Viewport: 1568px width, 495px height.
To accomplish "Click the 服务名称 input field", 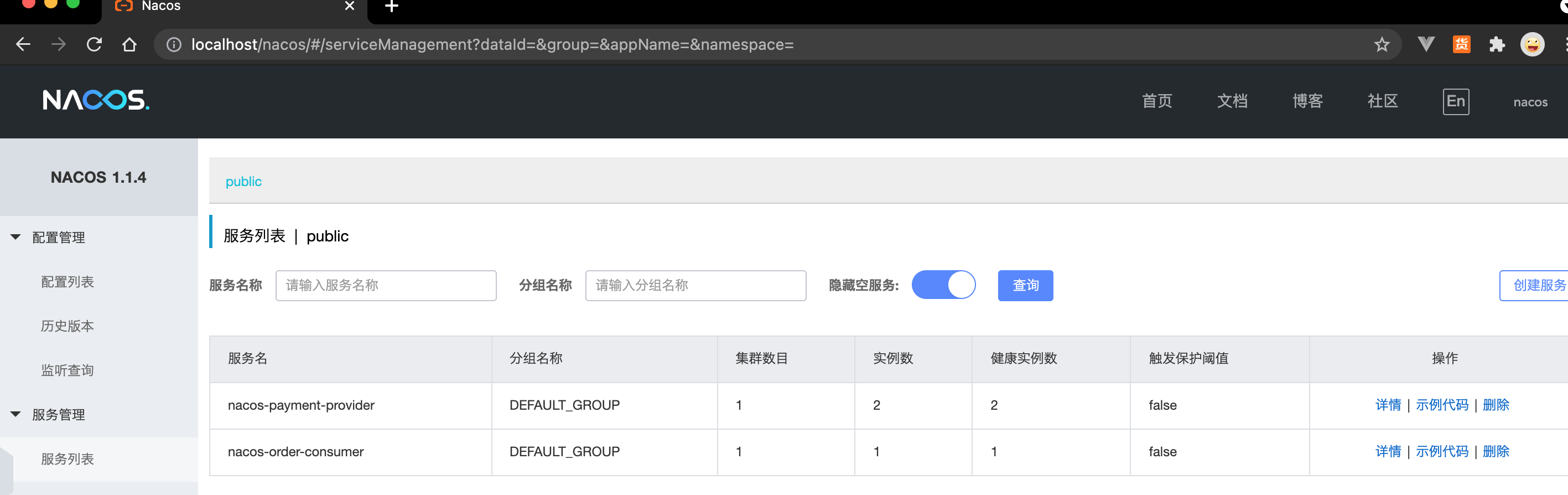I will click(386, 286).
